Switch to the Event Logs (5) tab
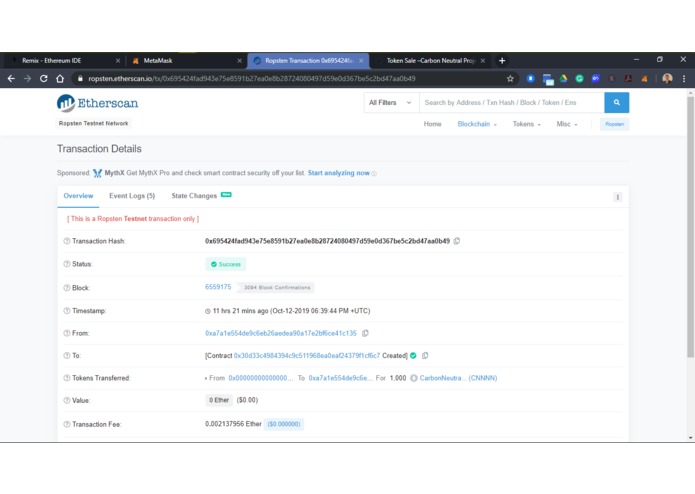This screenshot has height=494, width=695. pos(132,196)
